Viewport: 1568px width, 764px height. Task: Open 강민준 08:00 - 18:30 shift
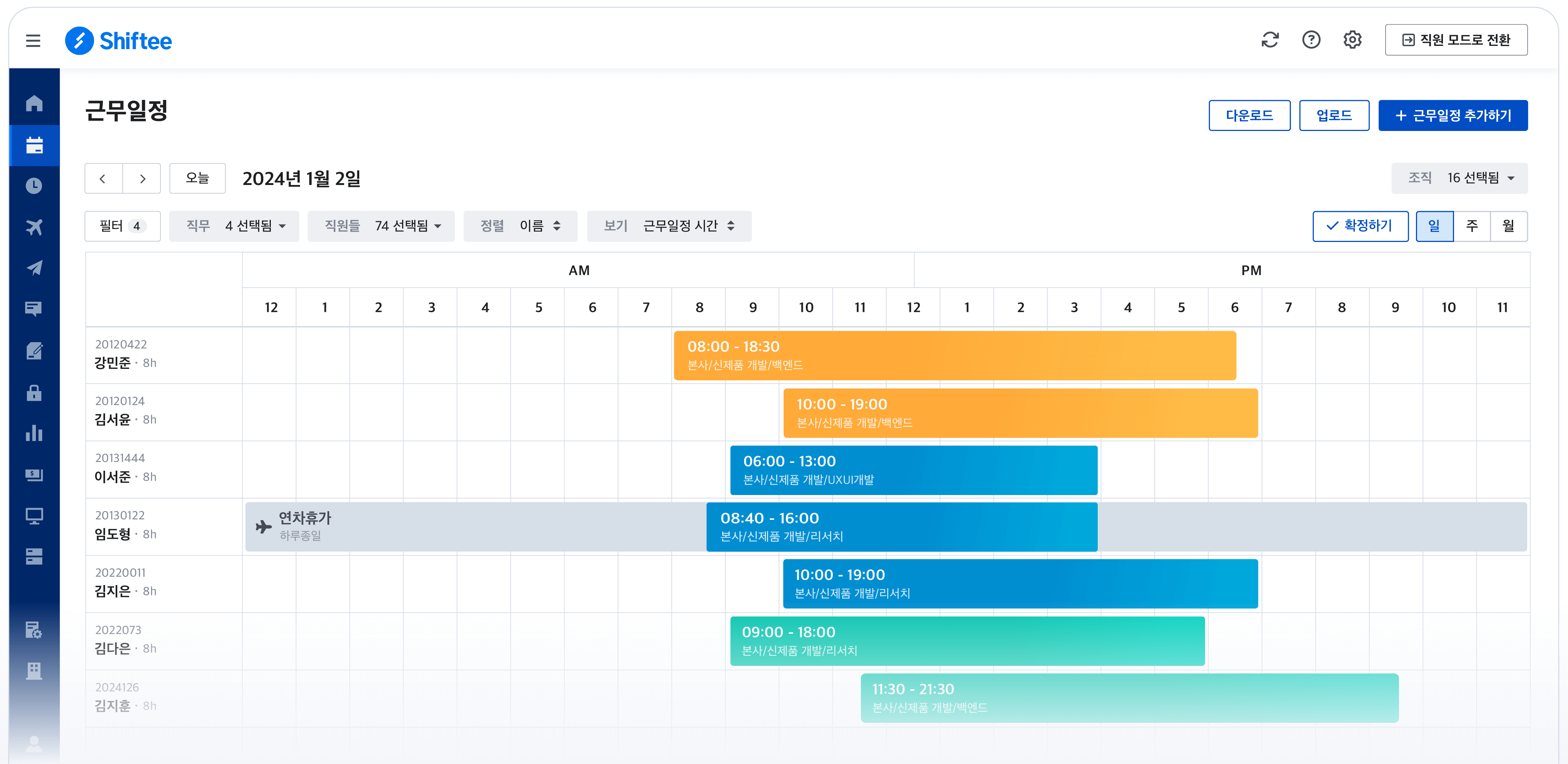pos(955,356)
